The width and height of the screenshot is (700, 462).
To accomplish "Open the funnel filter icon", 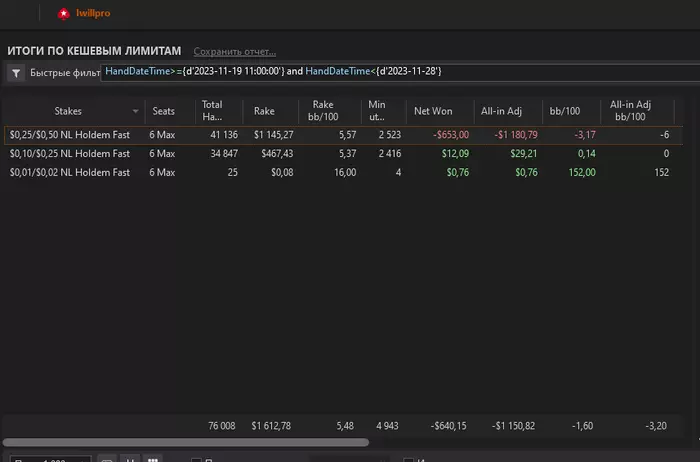I will click(17, 73).
